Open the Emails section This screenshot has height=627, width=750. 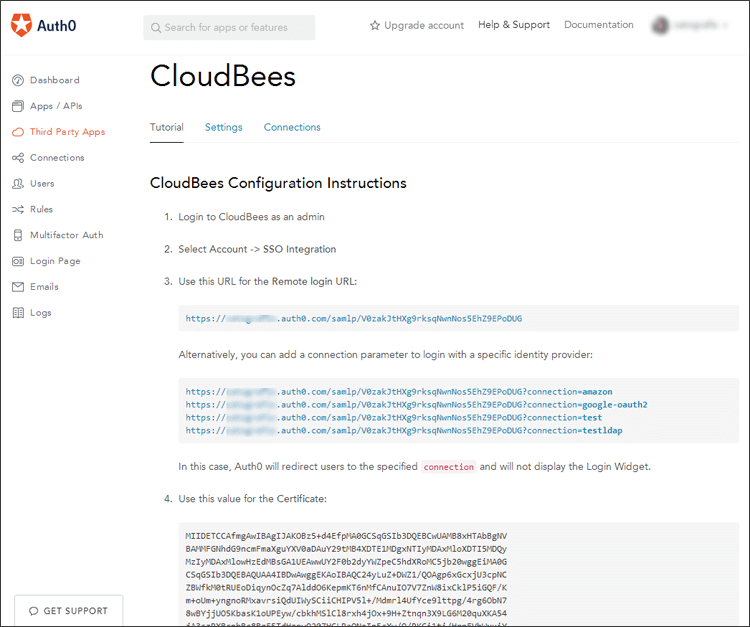tap(44, 287)
